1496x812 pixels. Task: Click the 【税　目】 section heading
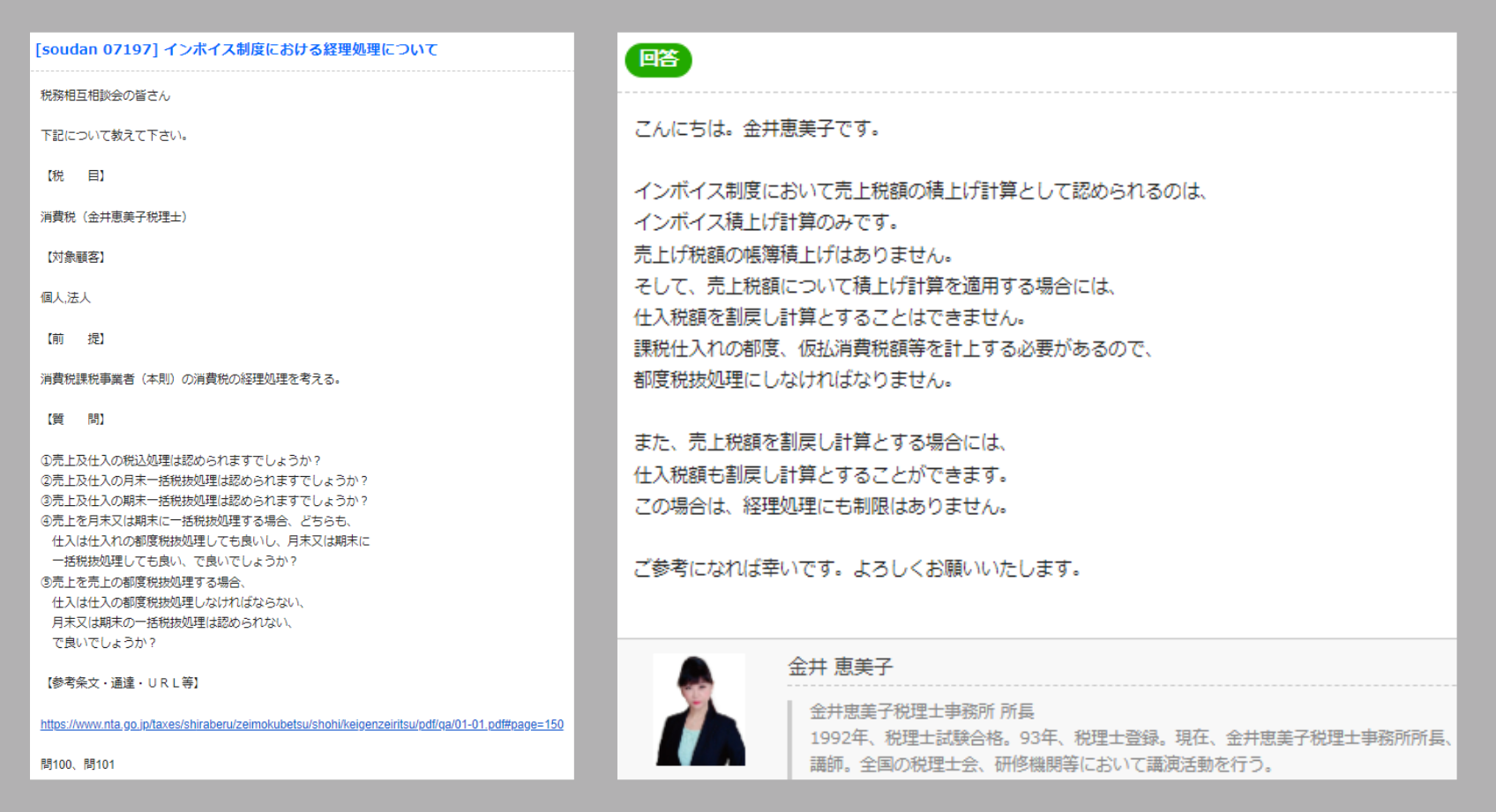pos(76,175)
